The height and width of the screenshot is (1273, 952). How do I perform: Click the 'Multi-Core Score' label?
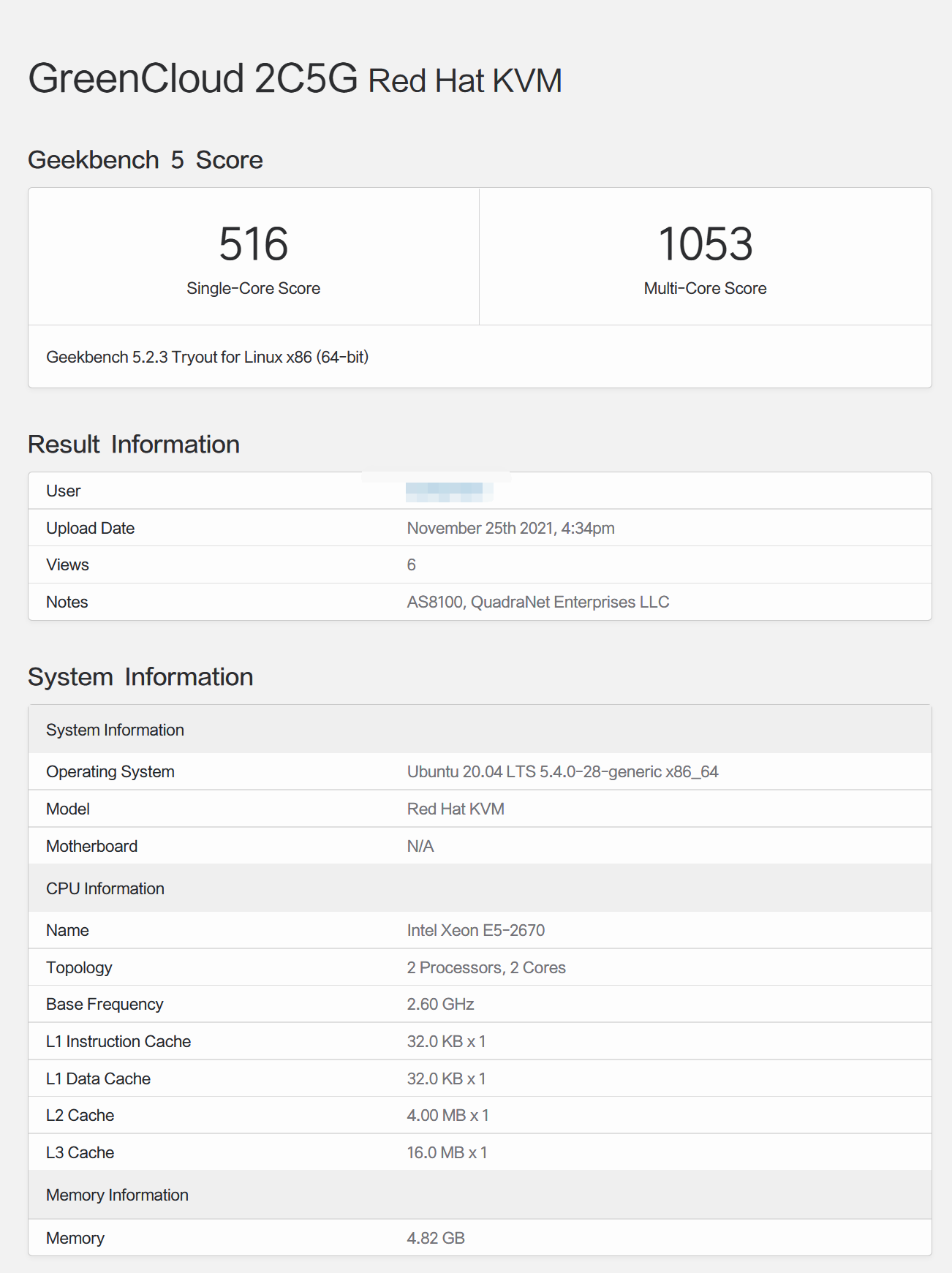(705, 288)
